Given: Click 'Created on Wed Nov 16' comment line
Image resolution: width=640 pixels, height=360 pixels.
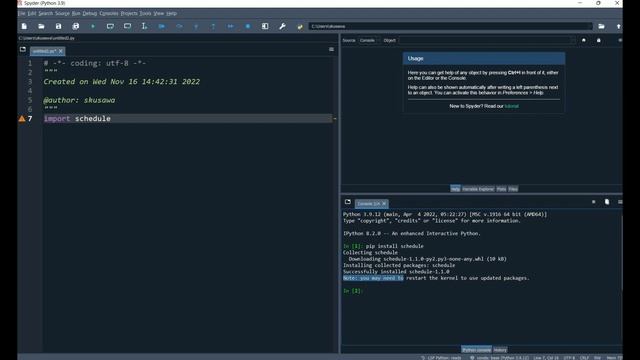Looking at the screenshot, I should [x=122, y=82].
